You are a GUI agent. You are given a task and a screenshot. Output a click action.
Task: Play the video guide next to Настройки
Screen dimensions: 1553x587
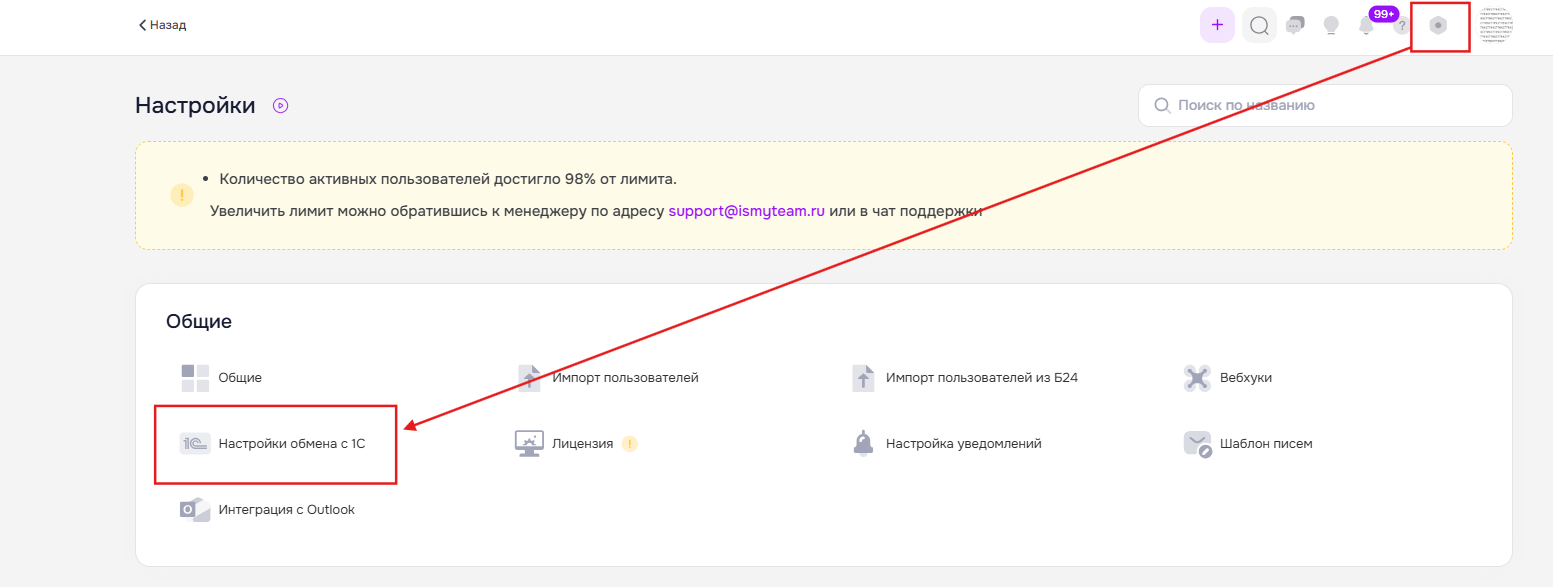click(281, 106)
